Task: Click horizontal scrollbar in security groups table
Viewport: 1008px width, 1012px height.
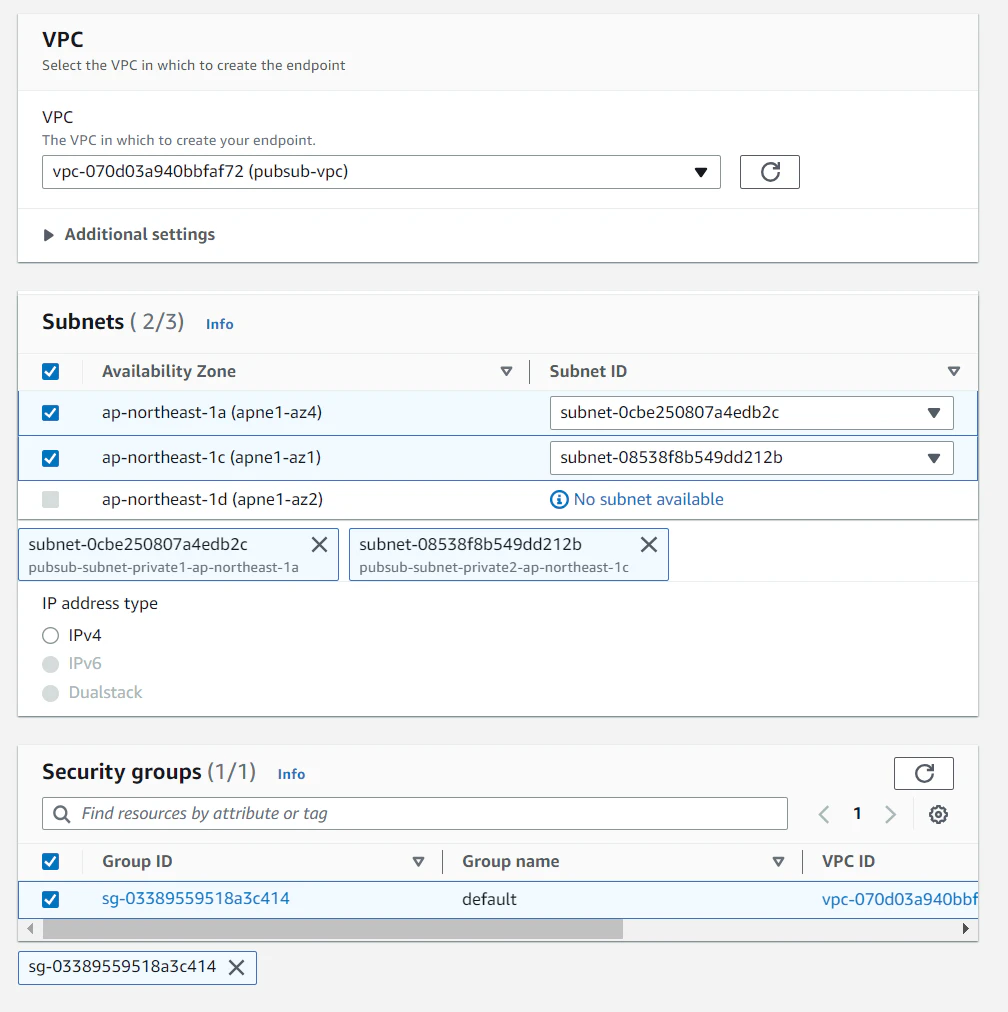Action: [333, 929]
